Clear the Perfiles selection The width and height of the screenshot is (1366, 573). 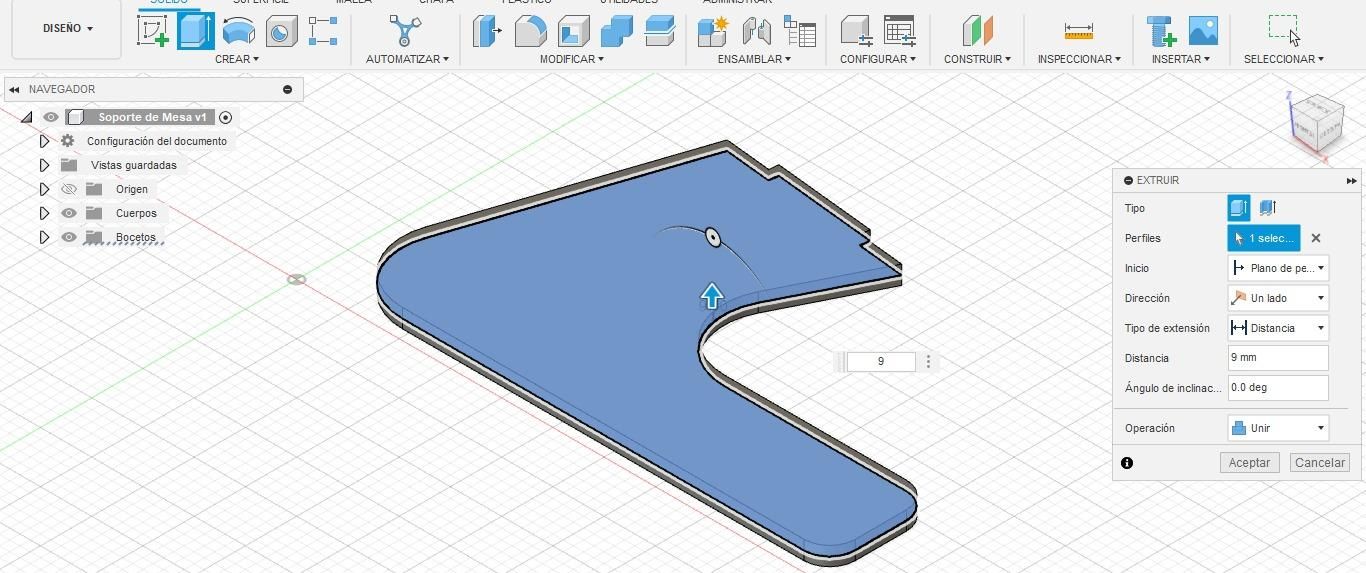pos(1316,238)
